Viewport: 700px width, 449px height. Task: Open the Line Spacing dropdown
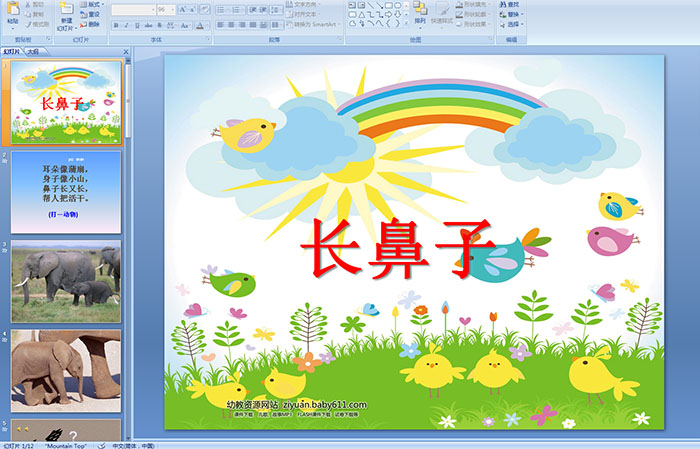[277, 10]
